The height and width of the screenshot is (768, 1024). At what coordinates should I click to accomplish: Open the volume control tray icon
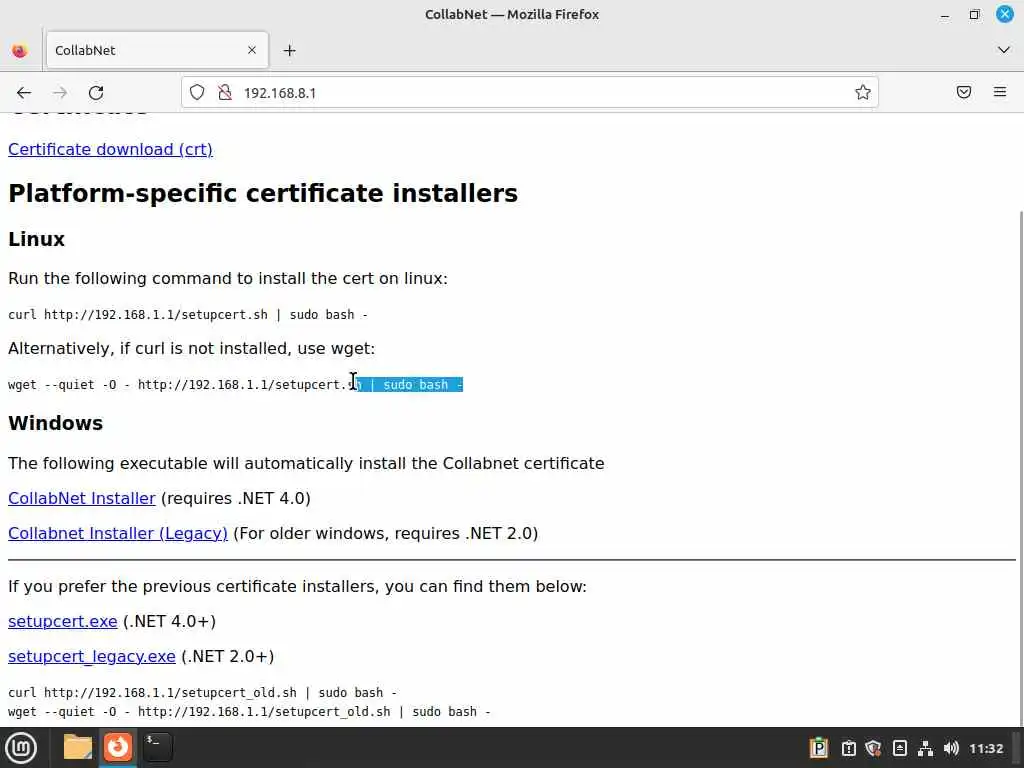click(x=951, y=748)
